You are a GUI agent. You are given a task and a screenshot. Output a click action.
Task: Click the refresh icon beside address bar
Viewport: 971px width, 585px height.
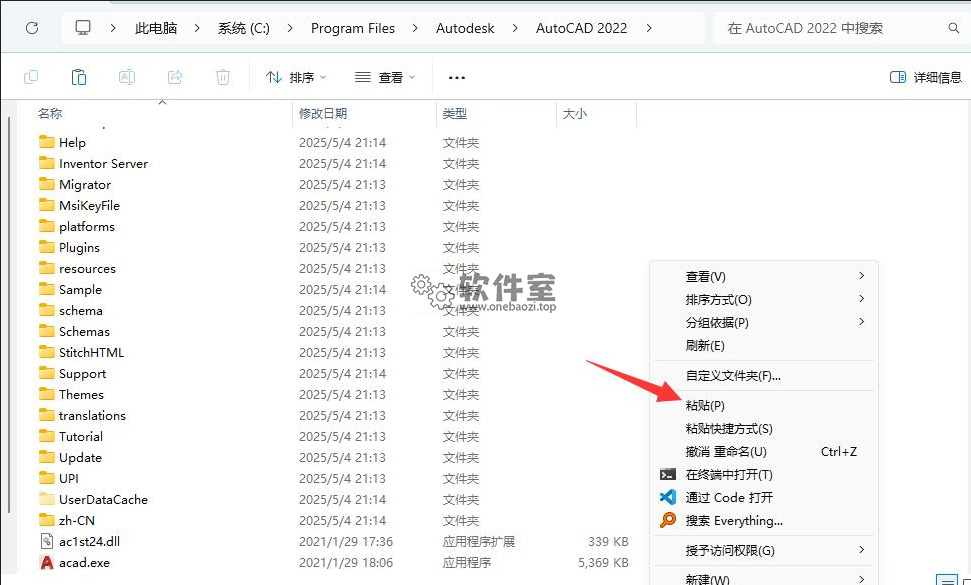pyautogui.click(x=32, y=28)
